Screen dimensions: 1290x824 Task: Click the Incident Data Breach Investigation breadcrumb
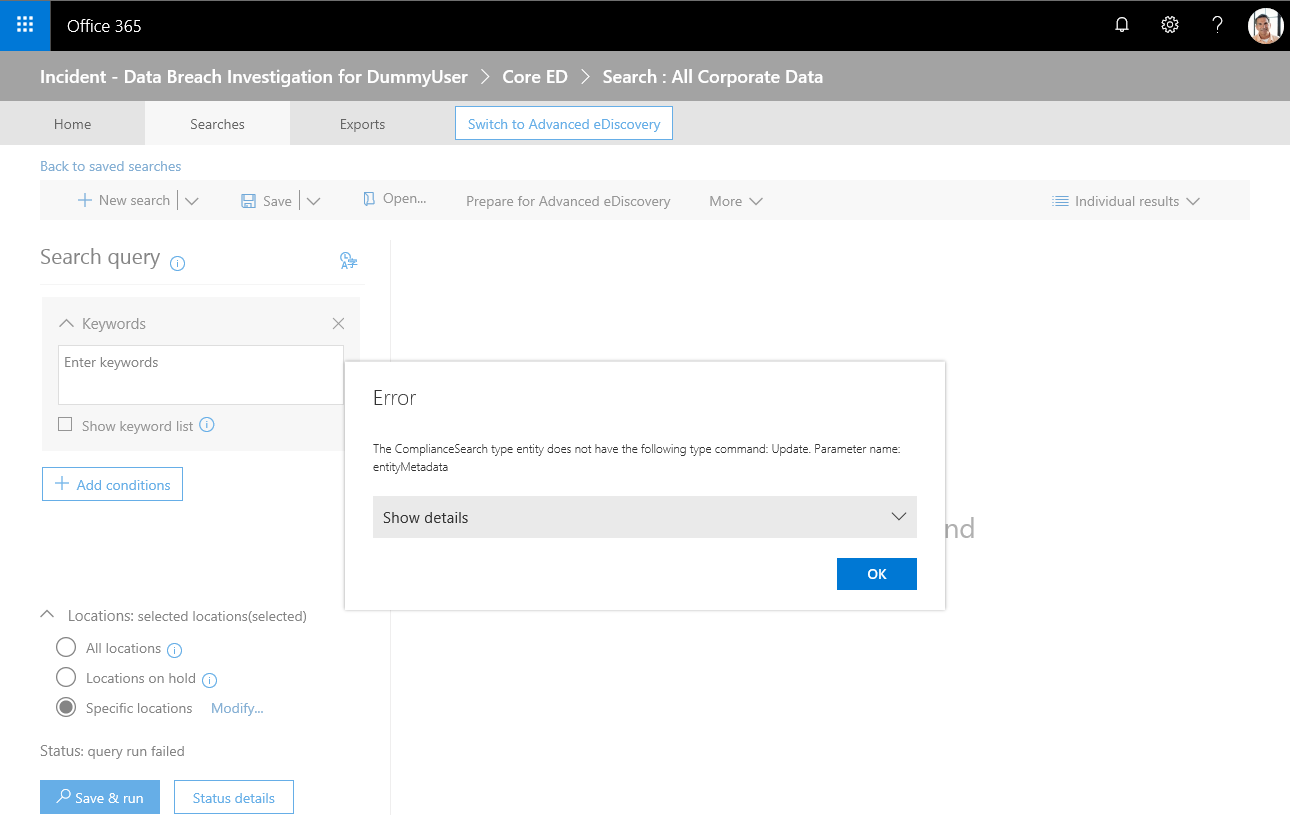point(254,77)
